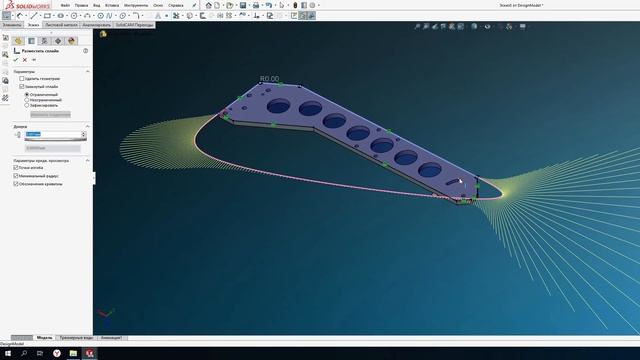640x360 pixels.
Task: Toggle Точки изгиба checkbox
Action: tap(16, 168)
